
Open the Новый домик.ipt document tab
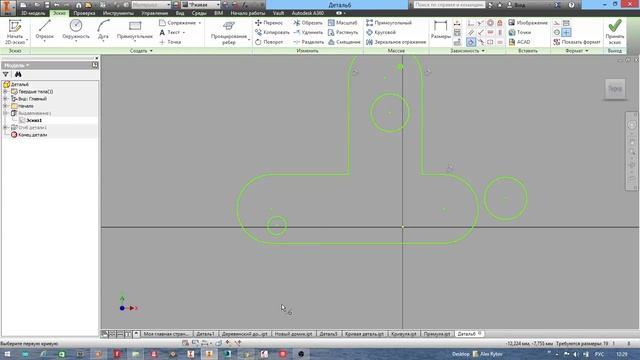293,334
